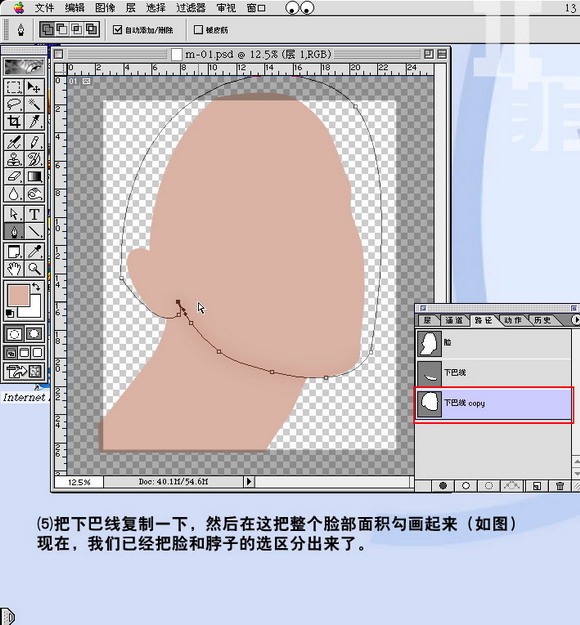Select the Crop tool
Screen dimensions: 580x625
14,122
